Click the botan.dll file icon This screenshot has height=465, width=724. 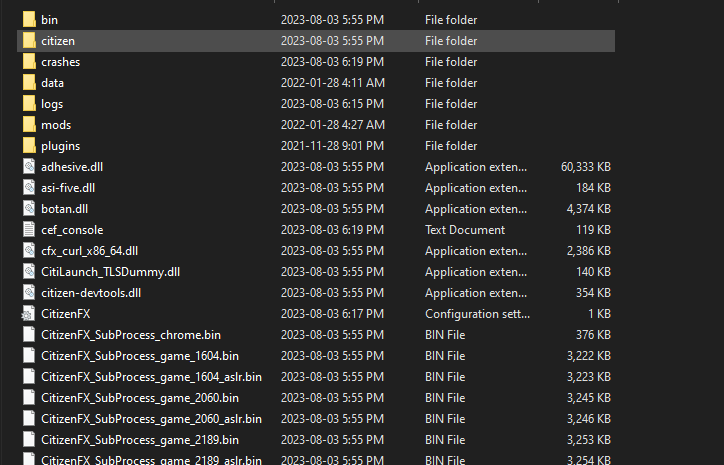[29, 209]
